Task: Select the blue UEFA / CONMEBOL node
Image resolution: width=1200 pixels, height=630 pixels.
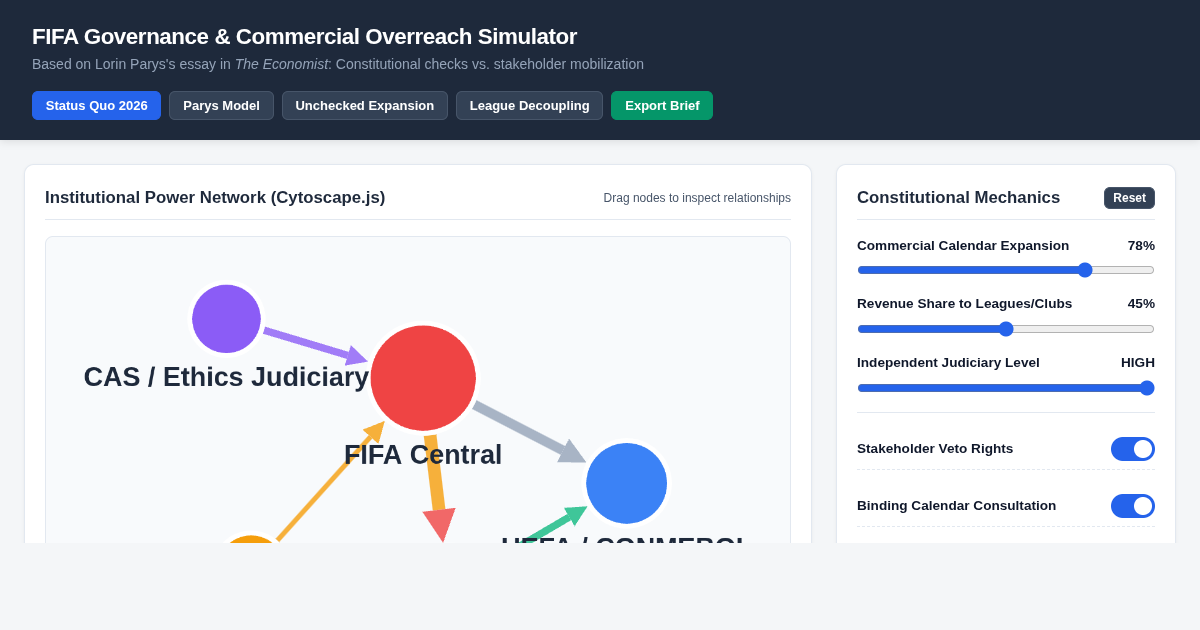Action: coord(626,483)
